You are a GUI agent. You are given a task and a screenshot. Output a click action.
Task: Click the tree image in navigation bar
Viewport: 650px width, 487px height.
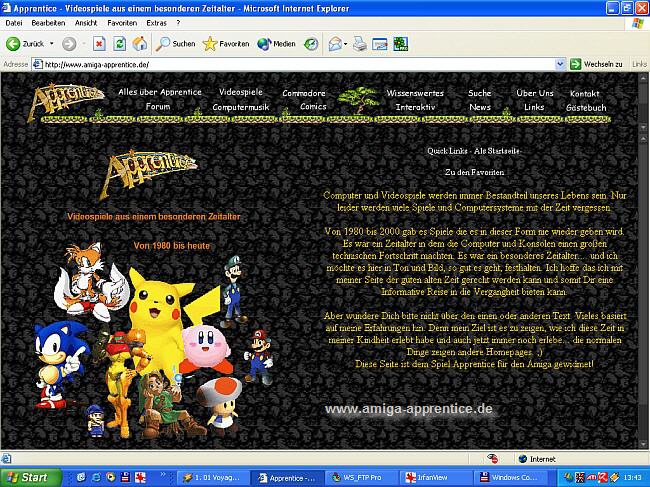[358, 101]
